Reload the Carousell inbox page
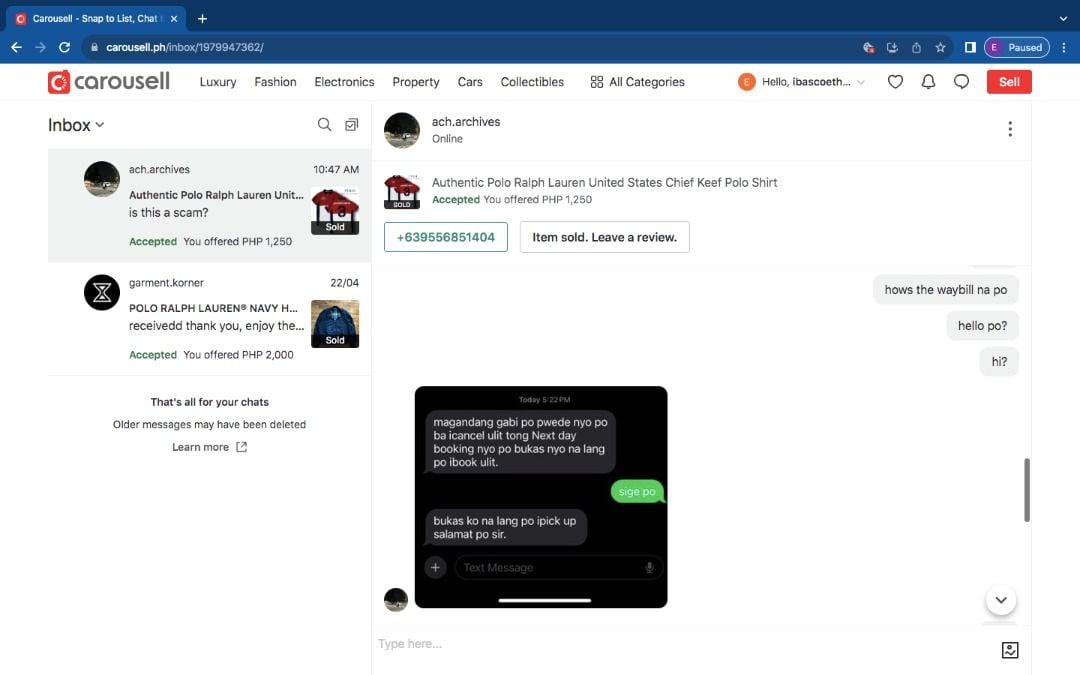 point(65,48)
